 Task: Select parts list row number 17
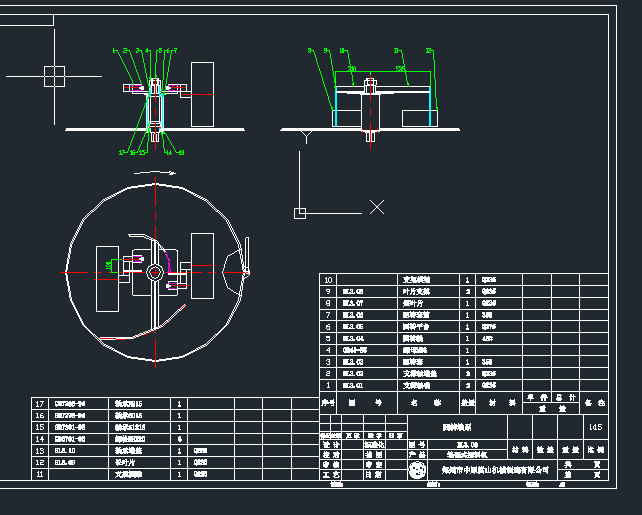point(175,404)
